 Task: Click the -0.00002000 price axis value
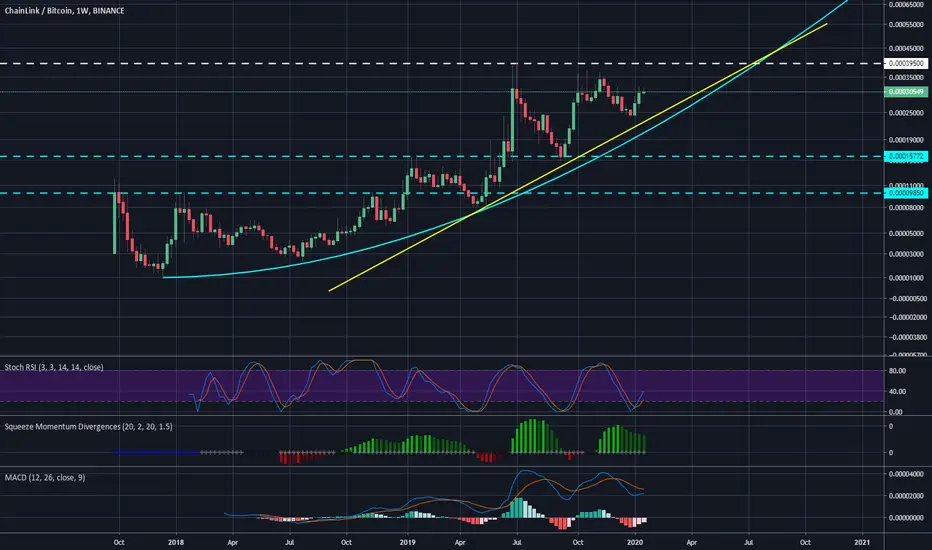[908, 318]
